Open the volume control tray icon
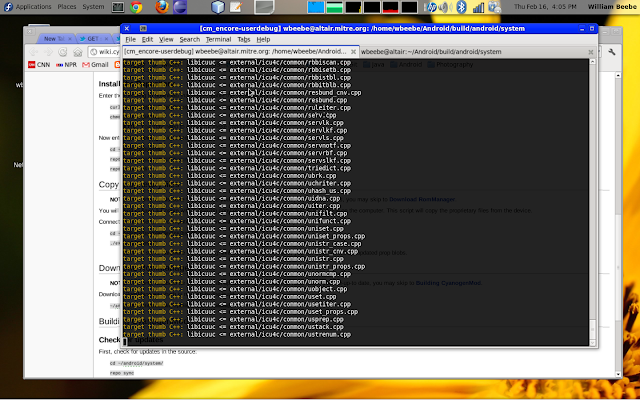This screenshot has height=400, width=640. pos(444,7)
